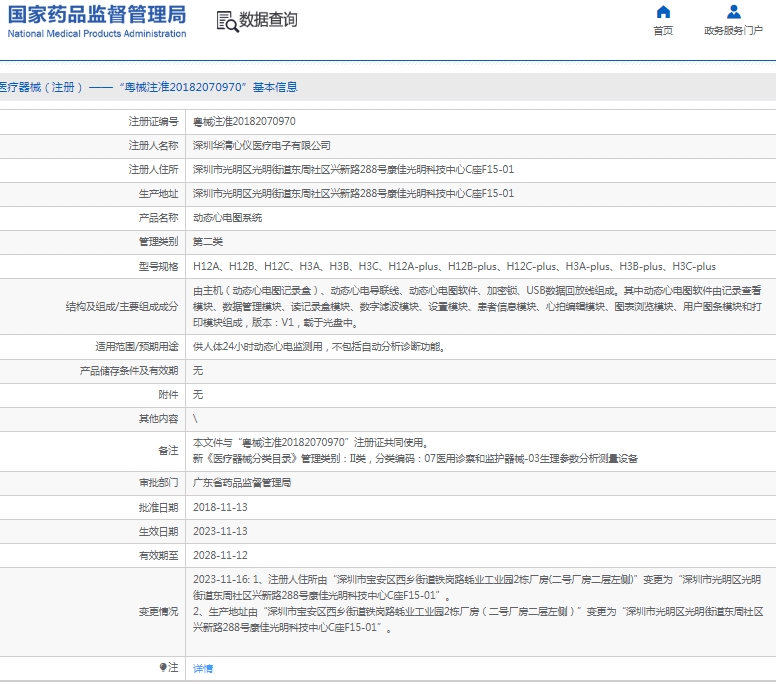
Task: Go to 首页 text link
Action: click(663, 31)
